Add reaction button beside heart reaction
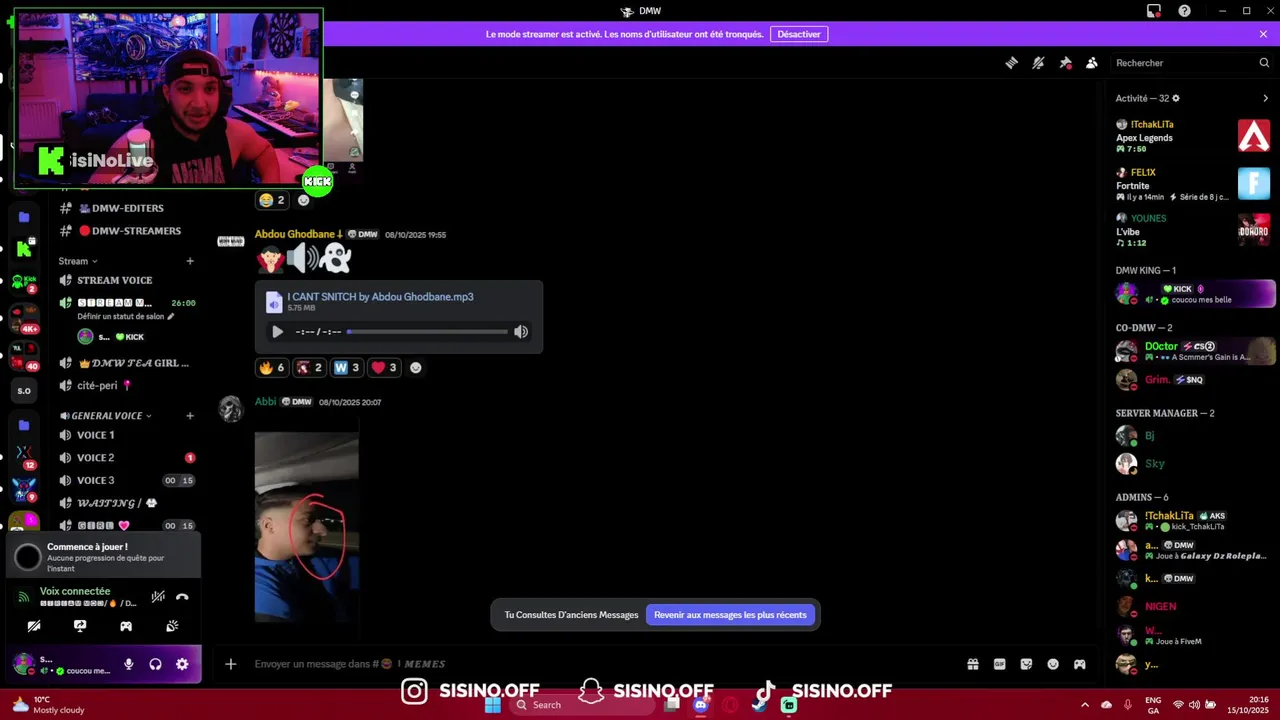 (x=416, y=368)
